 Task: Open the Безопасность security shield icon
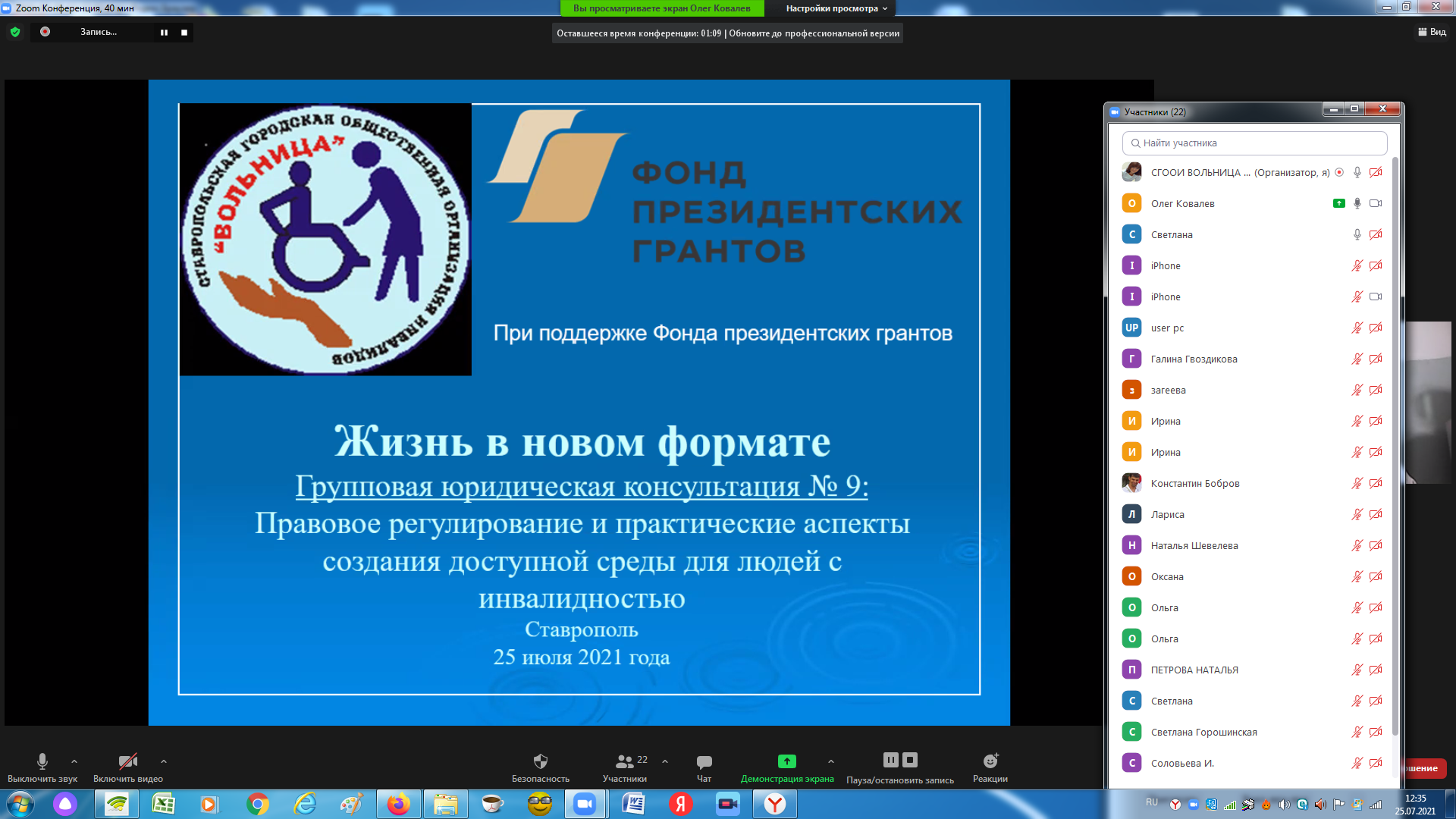[x=540, y=761]
